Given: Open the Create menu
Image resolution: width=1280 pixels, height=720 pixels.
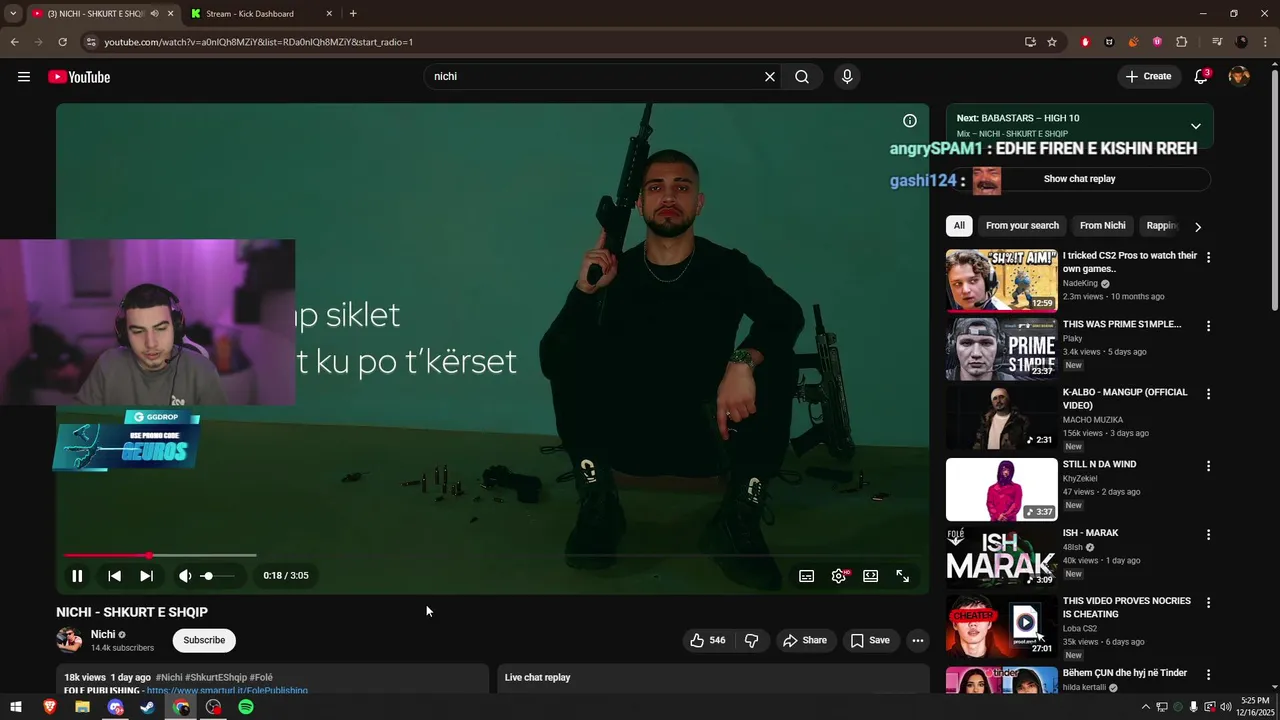Looking at the screenshot, I should (x=1148, y=77).
